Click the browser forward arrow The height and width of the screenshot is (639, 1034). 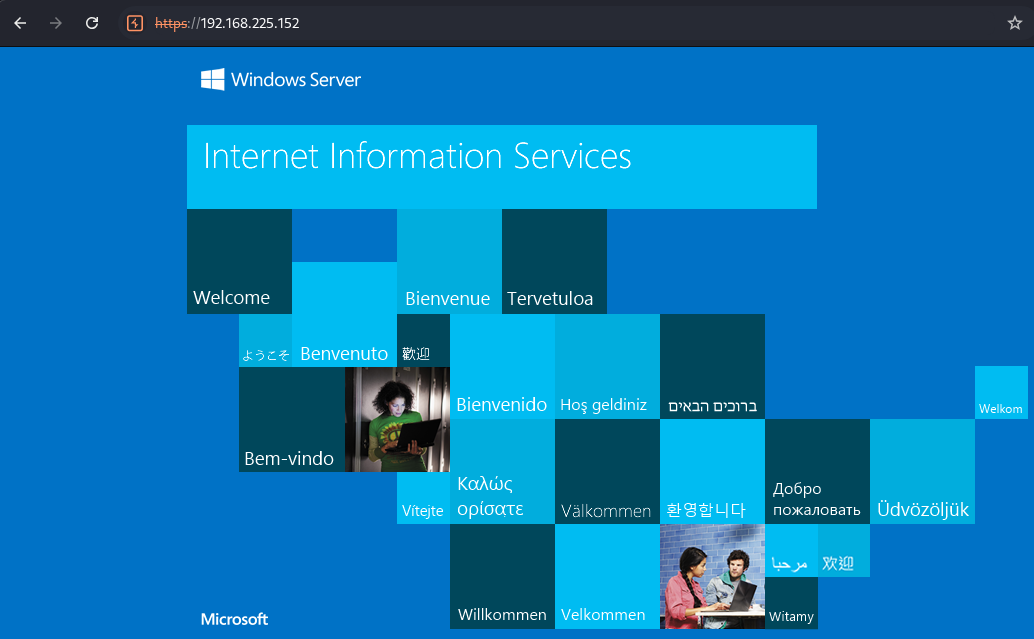pyautogui.click(x=56, y=23)
